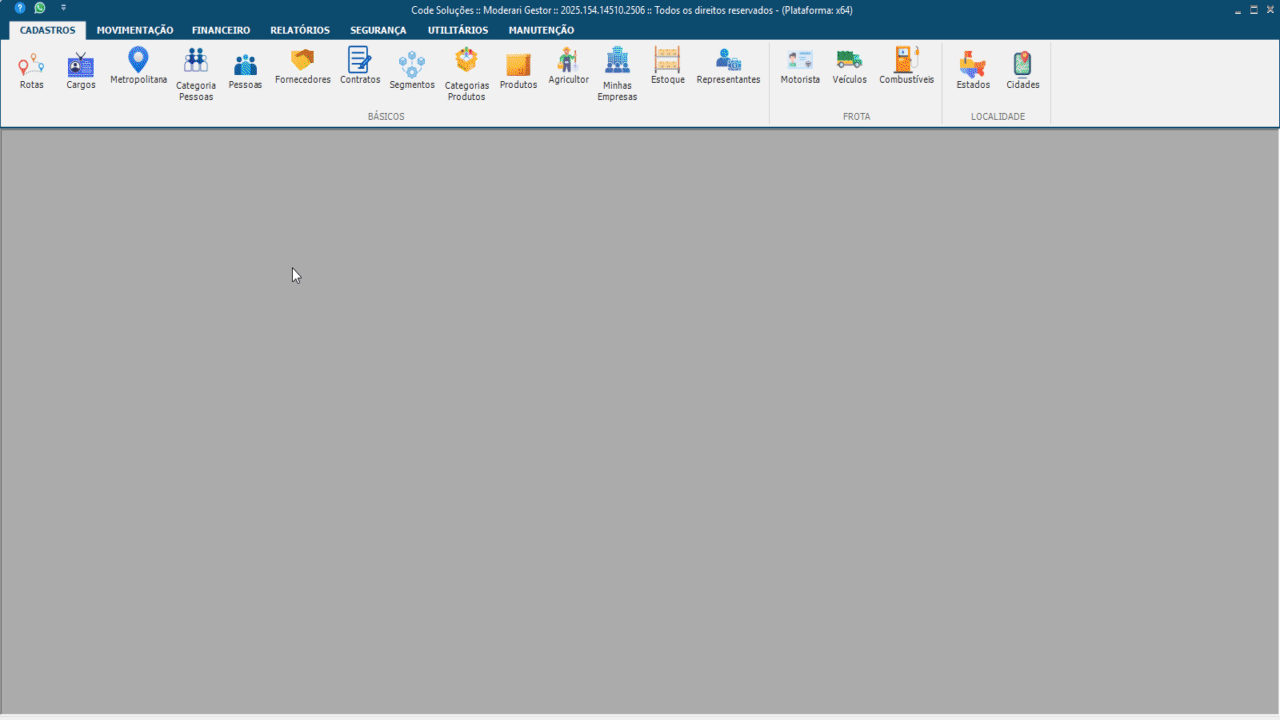Click the WhatsApp icon in the title bar
1280x720 pixels.
pyautogui.click(x=40, y=8)
